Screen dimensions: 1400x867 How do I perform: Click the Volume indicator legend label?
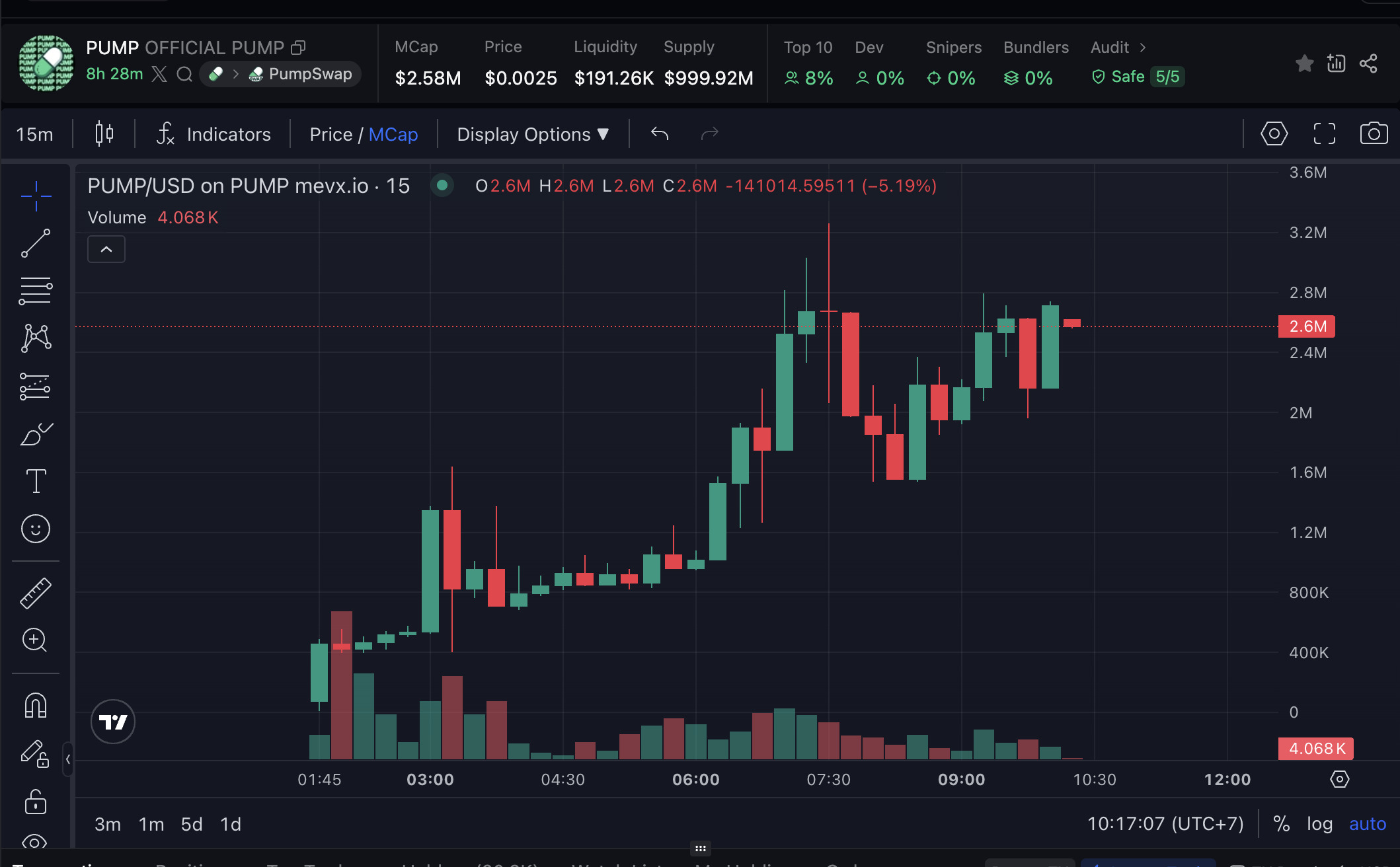(117, 217)
